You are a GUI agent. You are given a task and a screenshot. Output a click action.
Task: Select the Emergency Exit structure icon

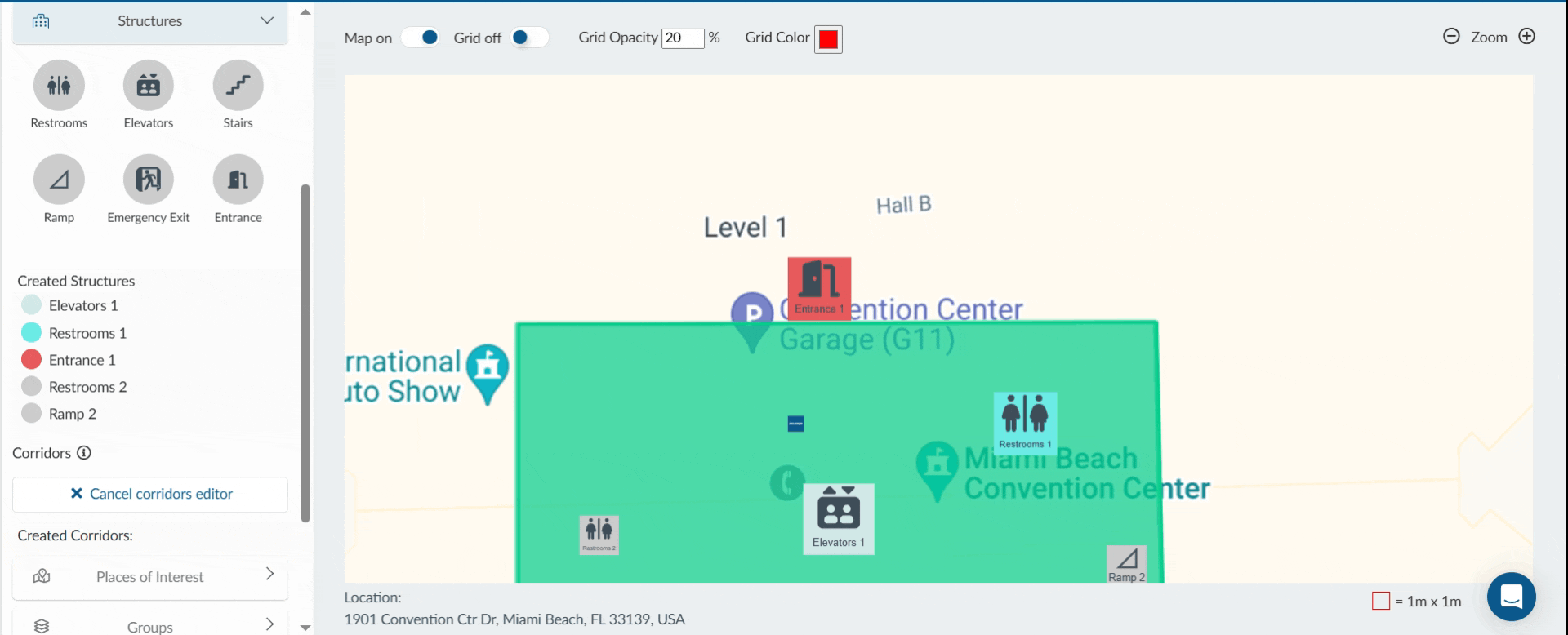[x=149, y=180]
